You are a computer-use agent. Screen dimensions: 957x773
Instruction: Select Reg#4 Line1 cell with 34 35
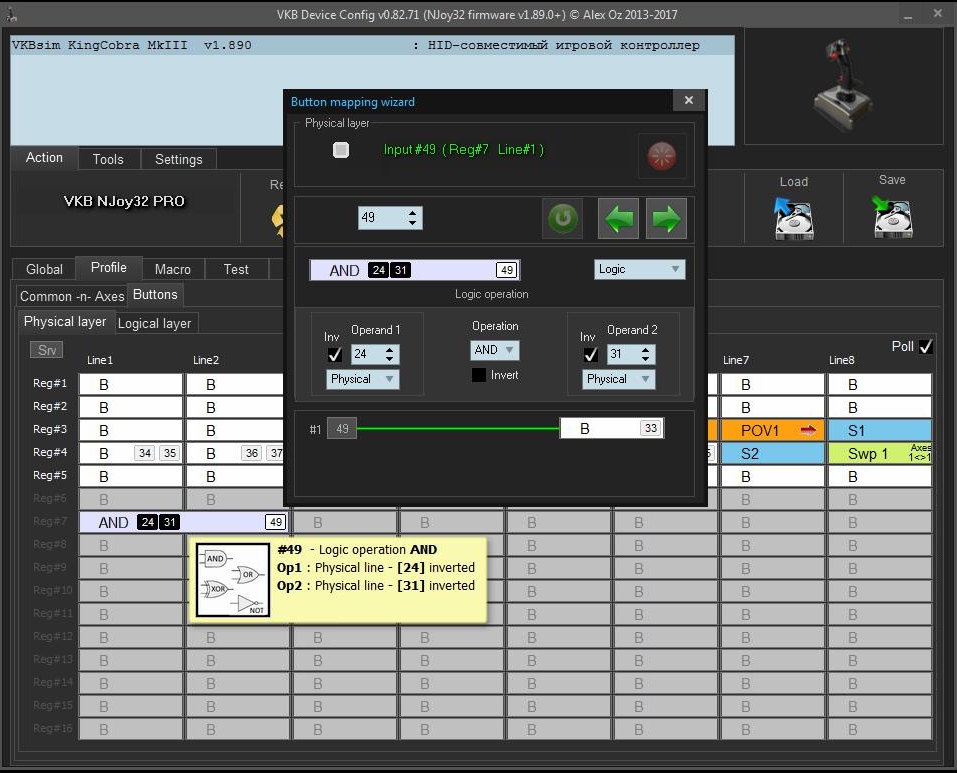131,453
